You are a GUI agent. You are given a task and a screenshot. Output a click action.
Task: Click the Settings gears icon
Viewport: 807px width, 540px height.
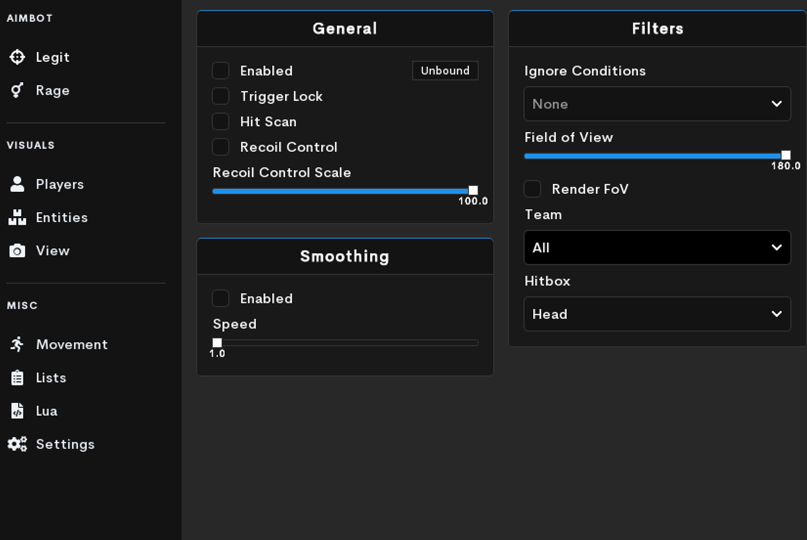pos(17,444)
